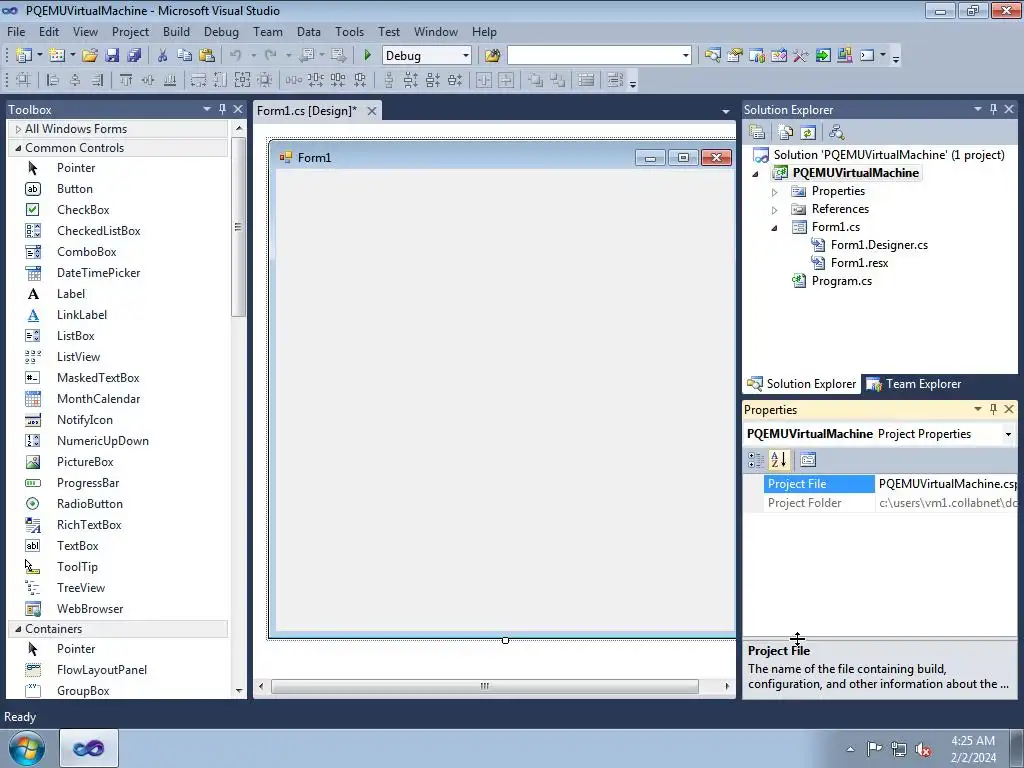Save the current file with the floppy icon
Viewport: 1024px width, 768px height.
pyautogui.click(x=112, y=56)
